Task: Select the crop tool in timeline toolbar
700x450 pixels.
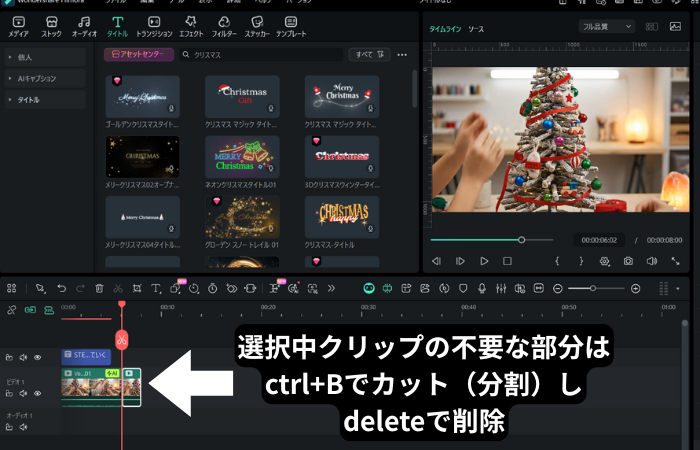Action: pos(137,288)
